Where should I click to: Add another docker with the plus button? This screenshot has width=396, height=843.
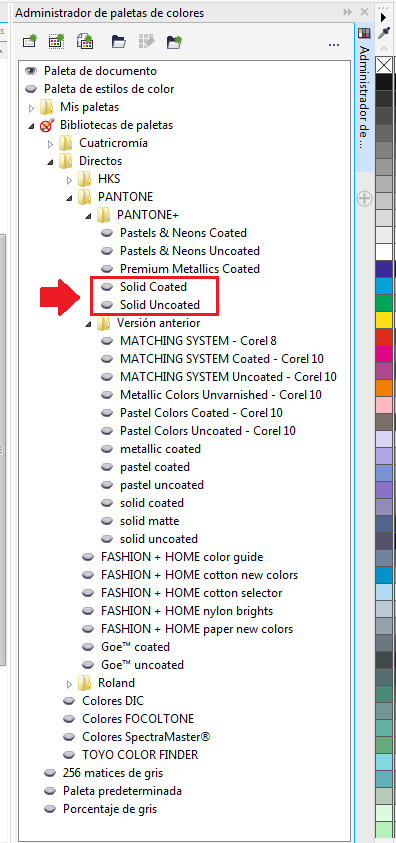pos(364,198)
